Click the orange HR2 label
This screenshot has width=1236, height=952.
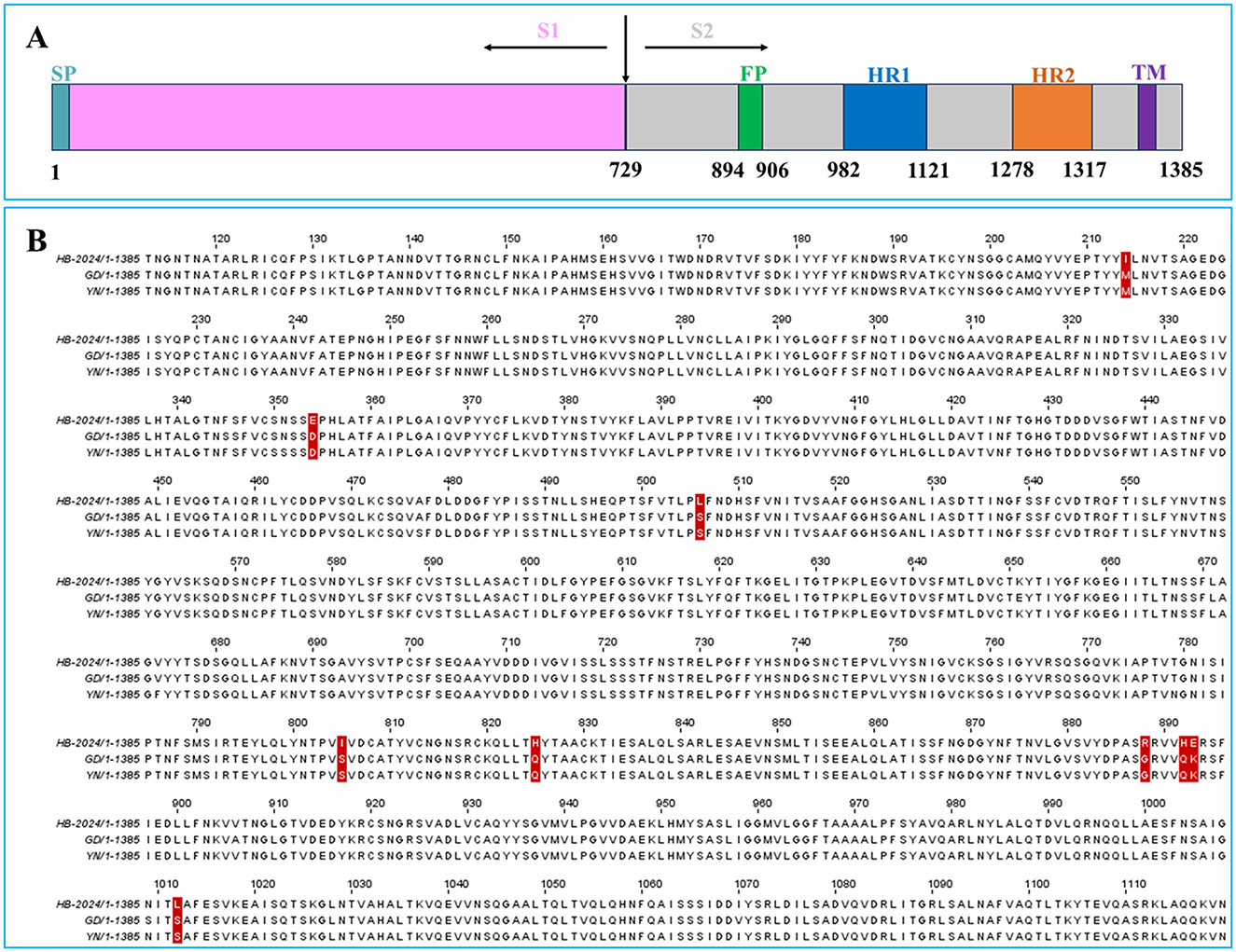pyautogui.click(x=1053, y=75)
